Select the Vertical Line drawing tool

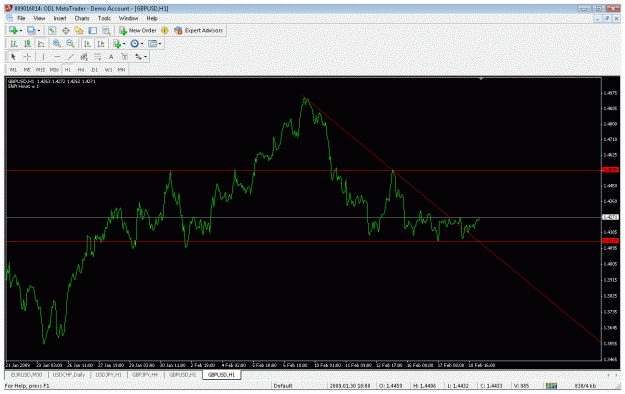(43, 57)
